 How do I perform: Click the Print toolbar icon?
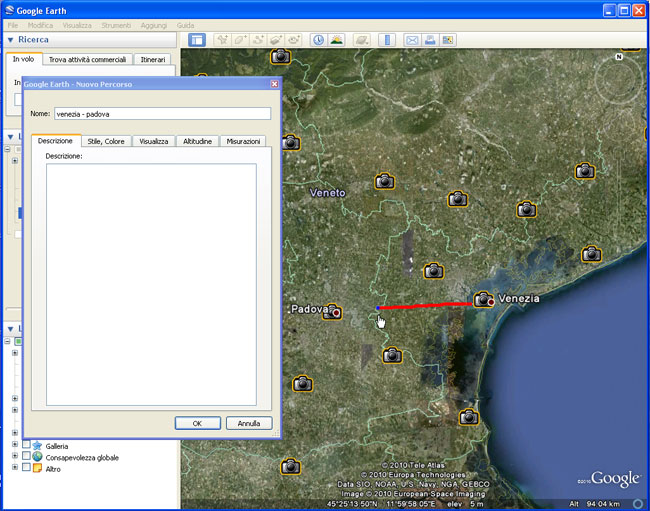(x=430, y=40)
